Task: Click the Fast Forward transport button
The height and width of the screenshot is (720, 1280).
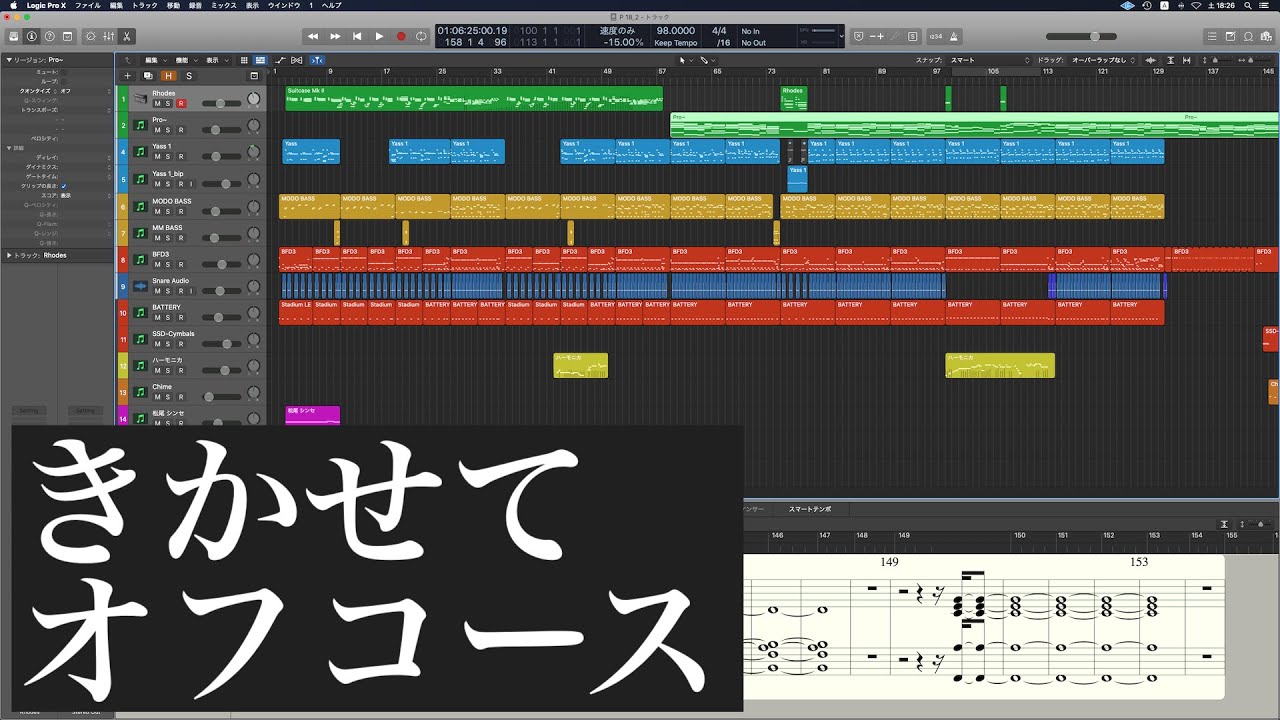Action: [335, 36]
